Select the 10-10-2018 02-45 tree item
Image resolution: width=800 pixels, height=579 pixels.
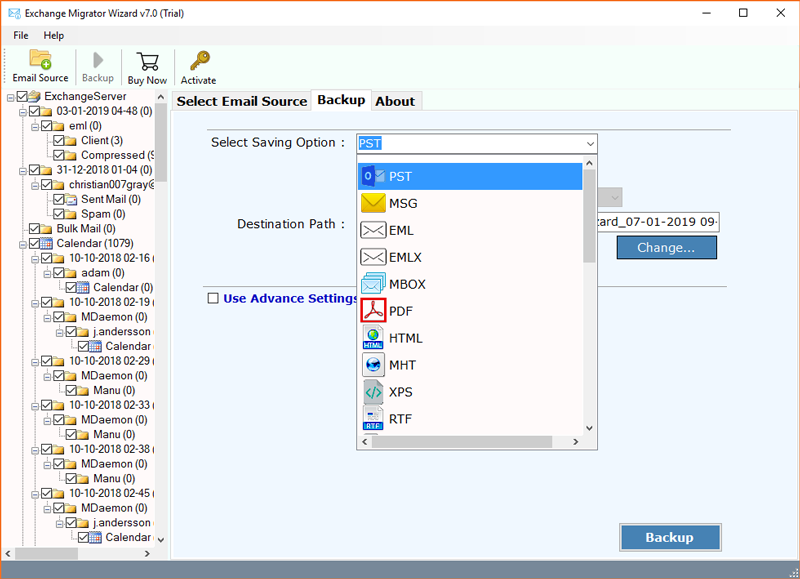point(110,493)
